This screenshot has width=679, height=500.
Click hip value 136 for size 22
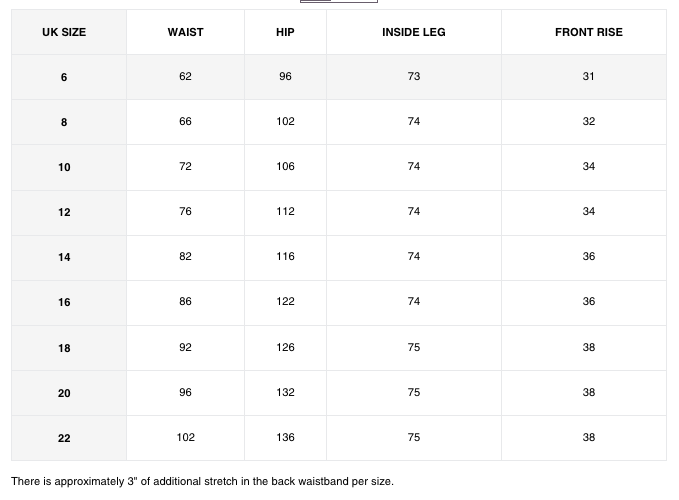click(x=285, y=437)
